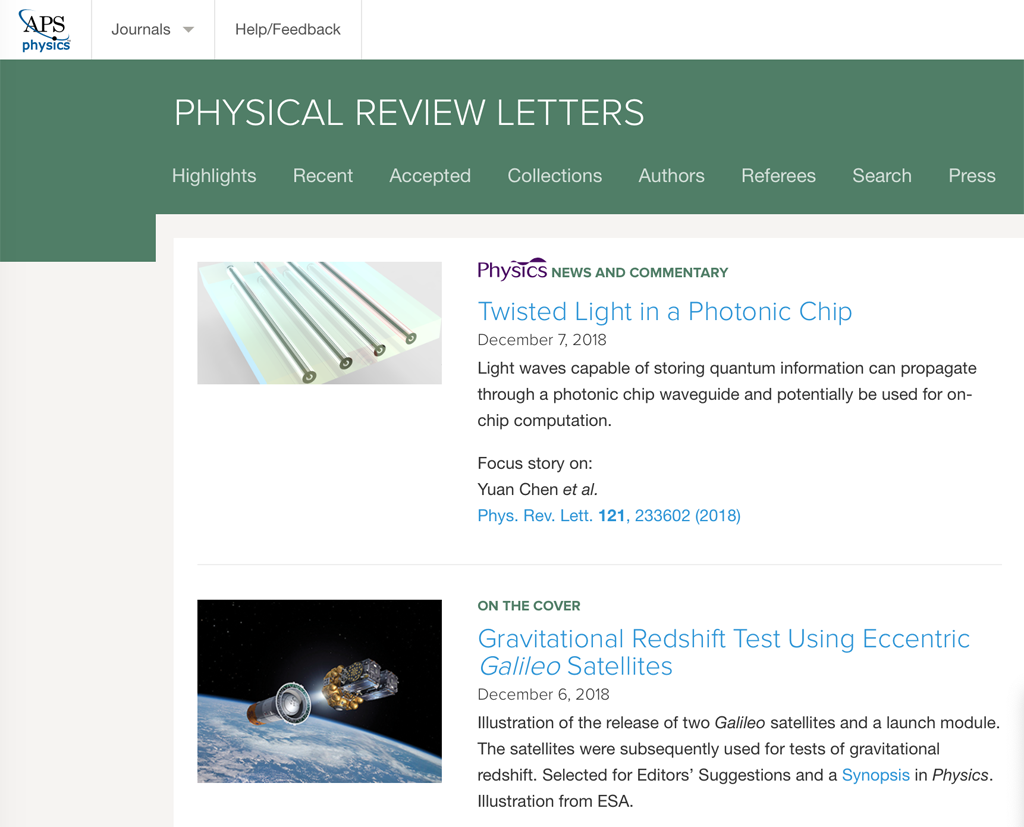Click the News and Commentary label
Viewport: 1024px width, 827px height.
pos(640,272)
